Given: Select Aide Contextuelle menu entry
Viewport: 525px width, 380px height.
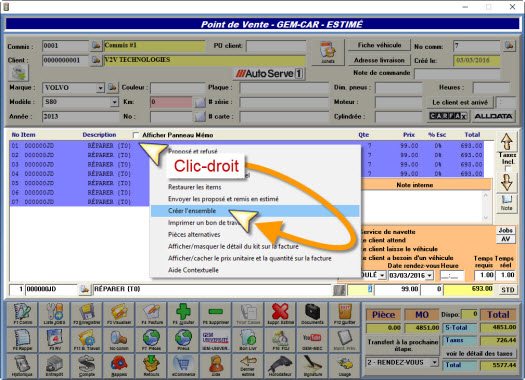Looking at the screenshot, I should pos(255,270).
